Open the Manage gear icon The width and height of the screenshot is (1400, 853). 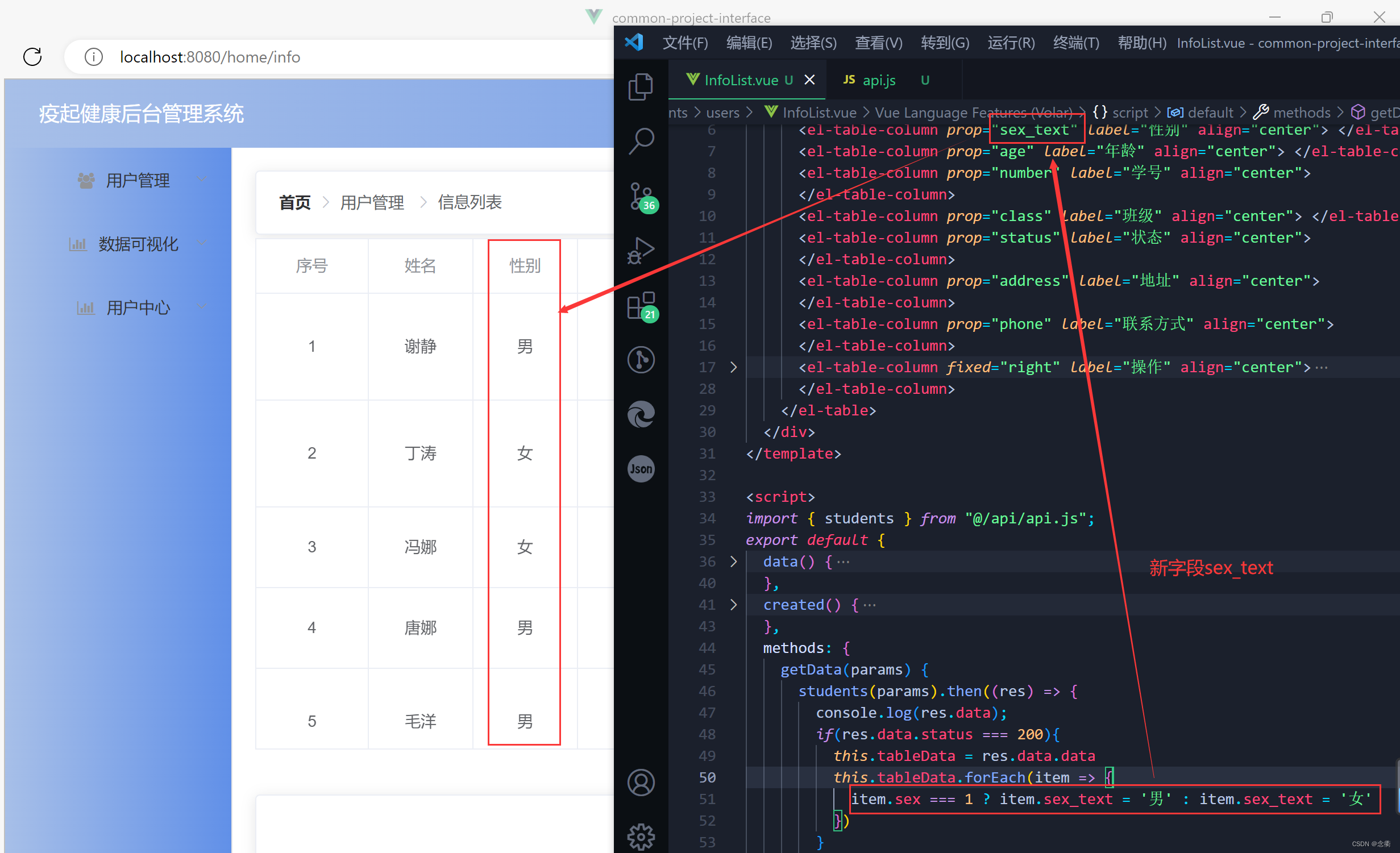(641, 835)
